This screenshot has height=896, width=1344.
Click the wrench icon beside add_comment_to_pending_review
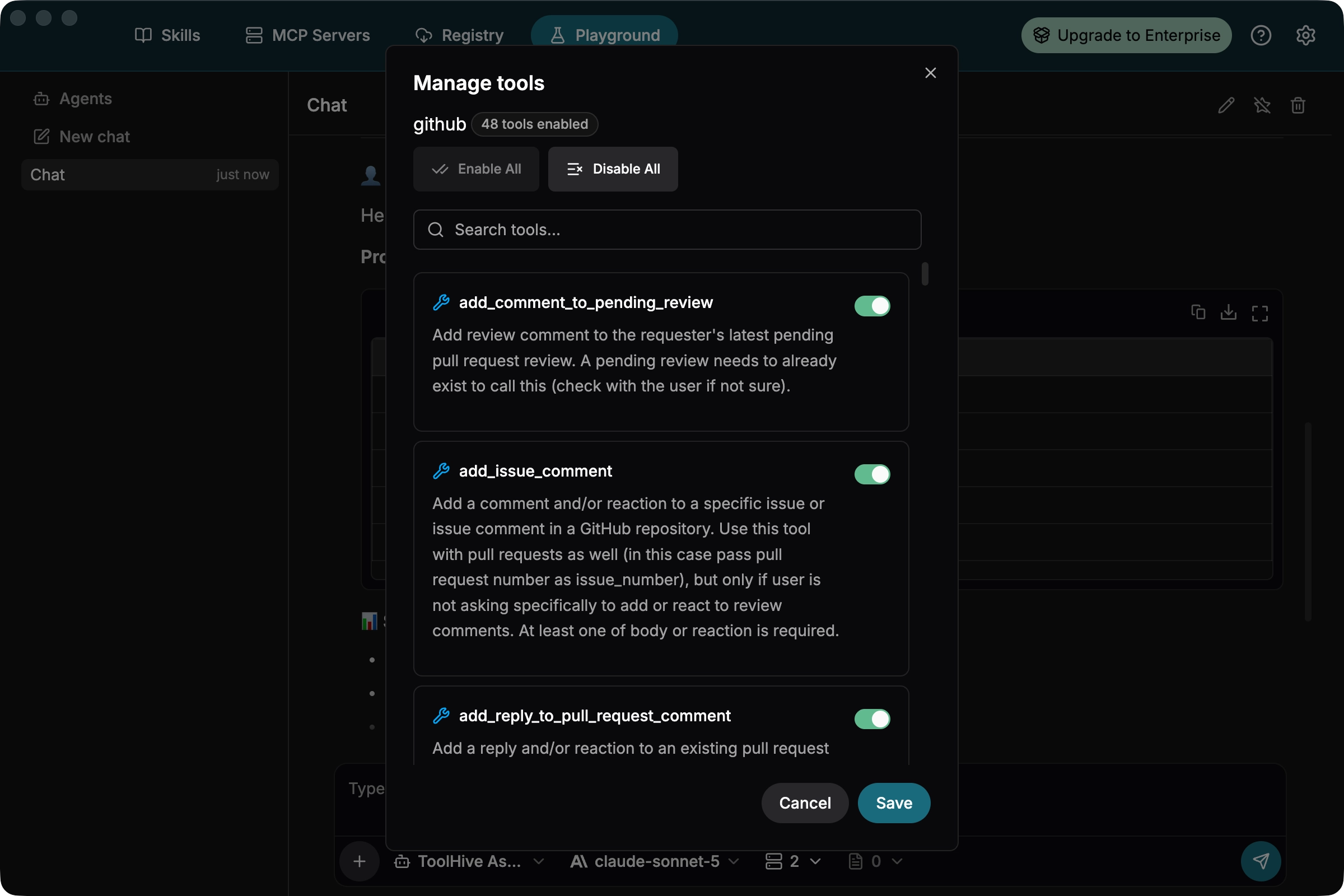point(441,302)
